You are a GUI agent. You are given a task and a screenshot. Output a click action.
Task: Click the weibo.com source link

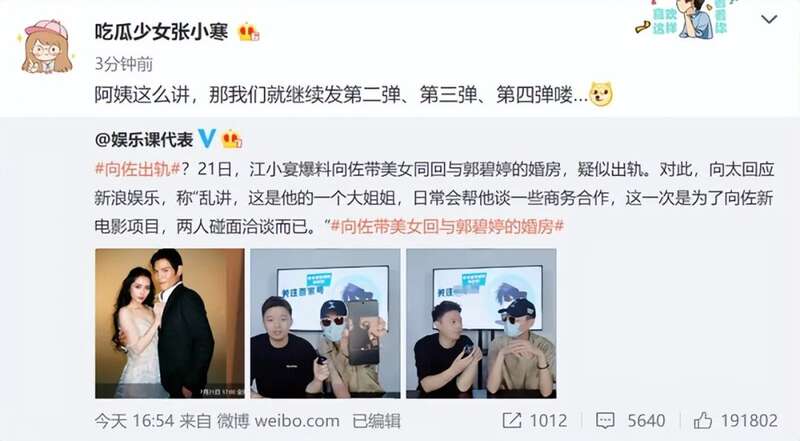[x=296, y=421]
